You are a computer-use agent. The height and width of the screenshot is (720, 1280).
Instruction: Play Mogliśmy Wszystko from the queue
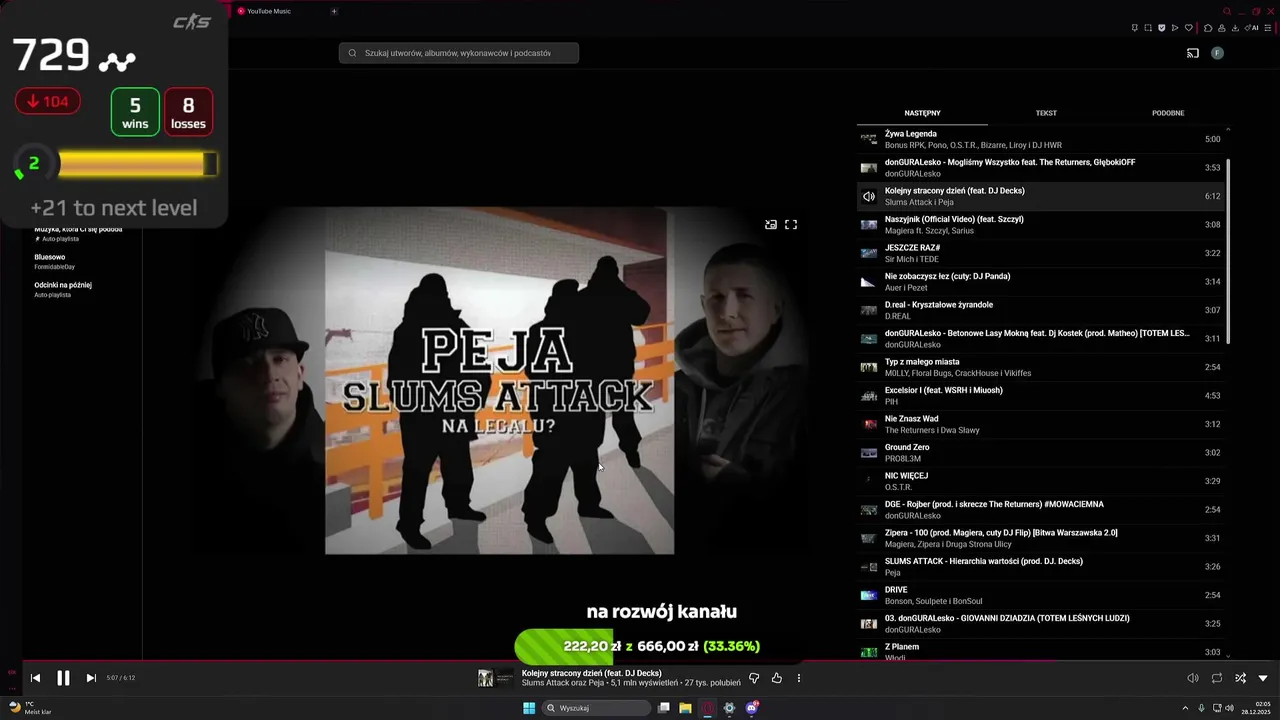pyautogui.click(x=1040, y=168)
